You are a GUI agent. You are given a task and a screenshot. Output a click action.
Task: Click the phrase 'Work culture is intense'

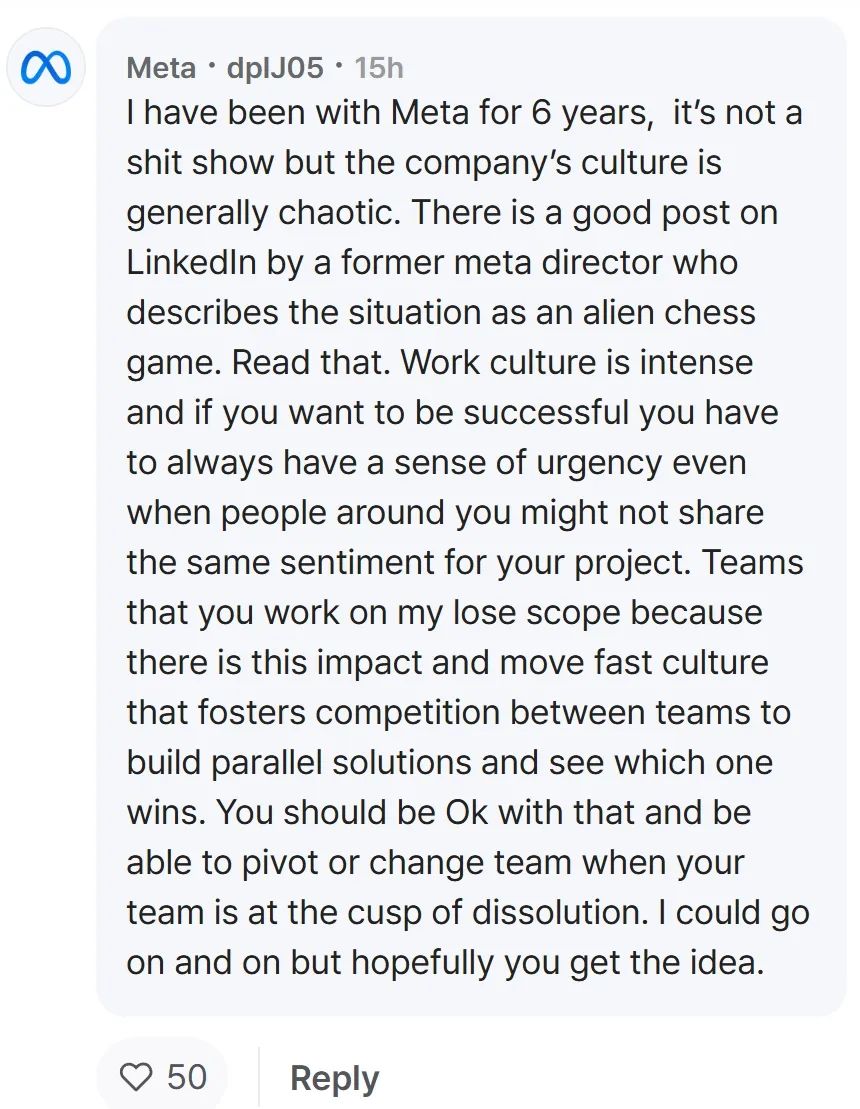[576, 363]
